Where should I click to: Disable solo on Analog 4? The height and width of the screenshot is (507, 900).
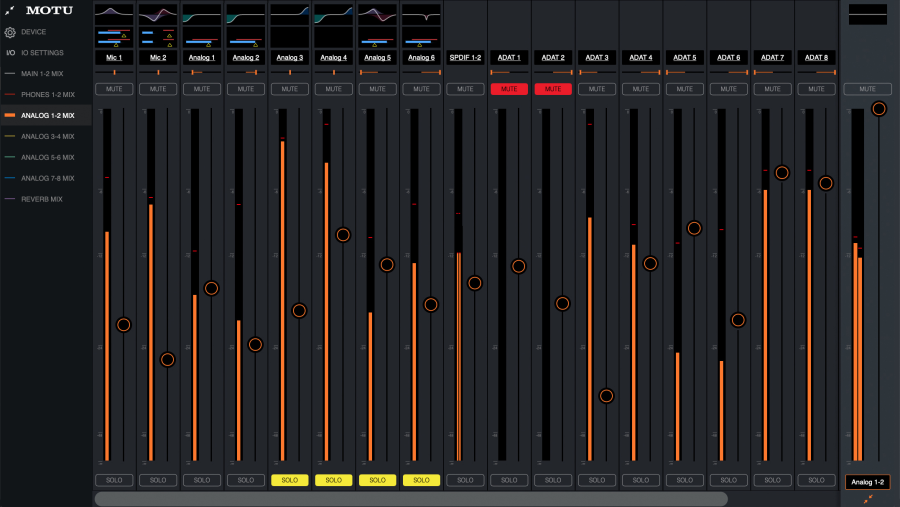coord(333,480)
